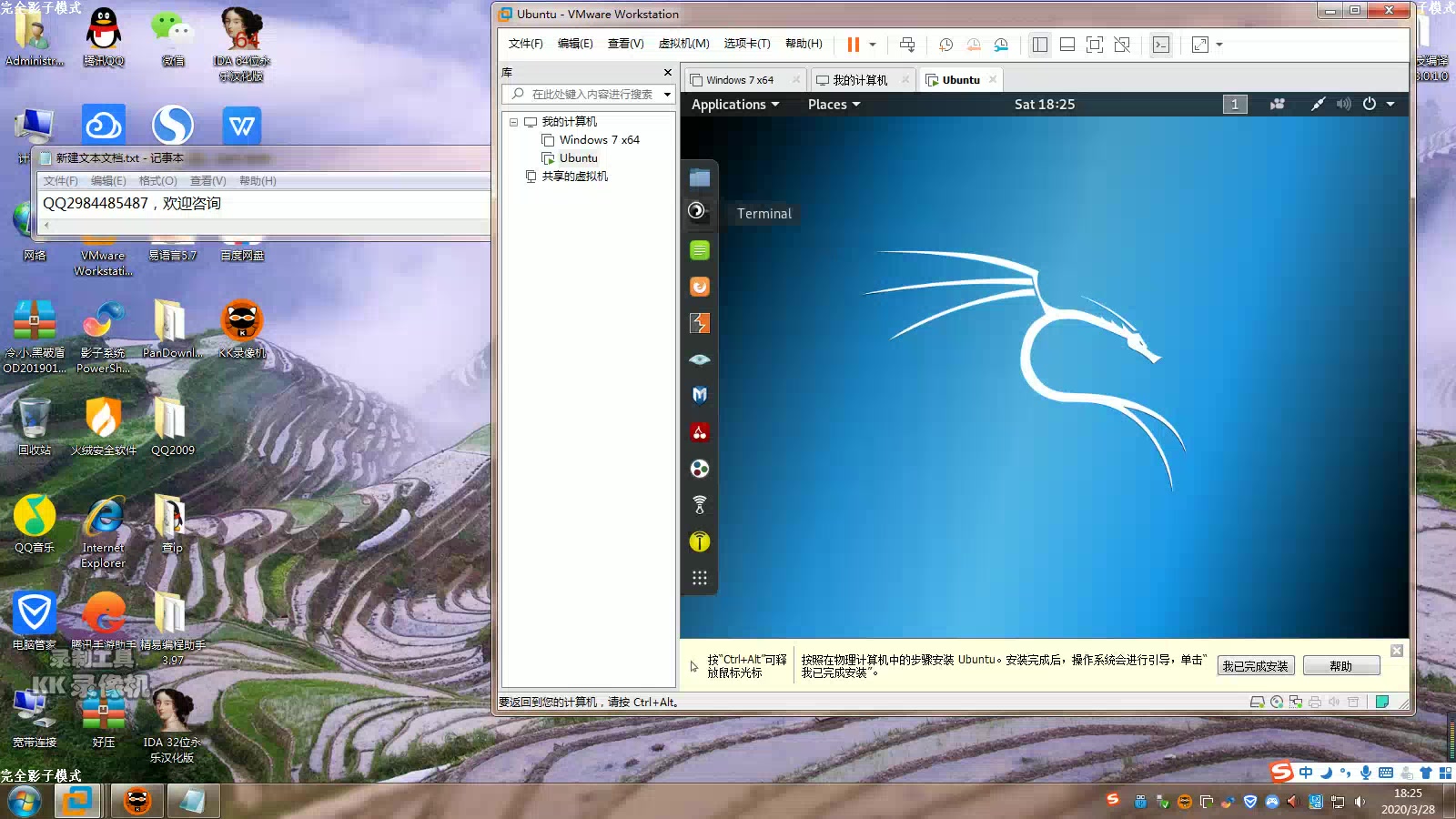
Task: Open the Terminal from the Kali dock
Action: pyautogui.click(x=699, y=211)
